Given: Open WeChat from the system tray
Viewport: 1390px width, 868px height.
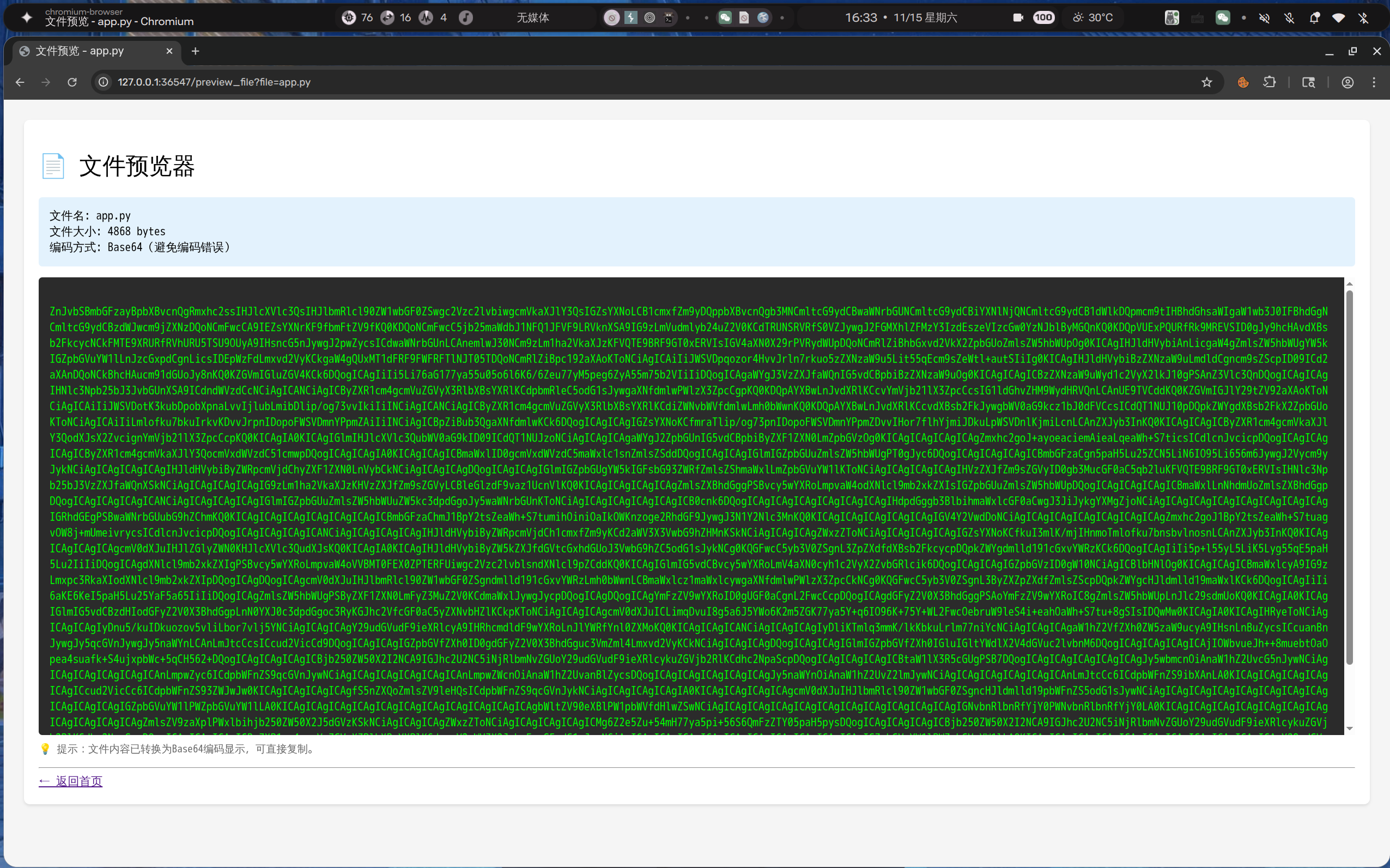Looking at the screenshot, I should click(1223, 18).
